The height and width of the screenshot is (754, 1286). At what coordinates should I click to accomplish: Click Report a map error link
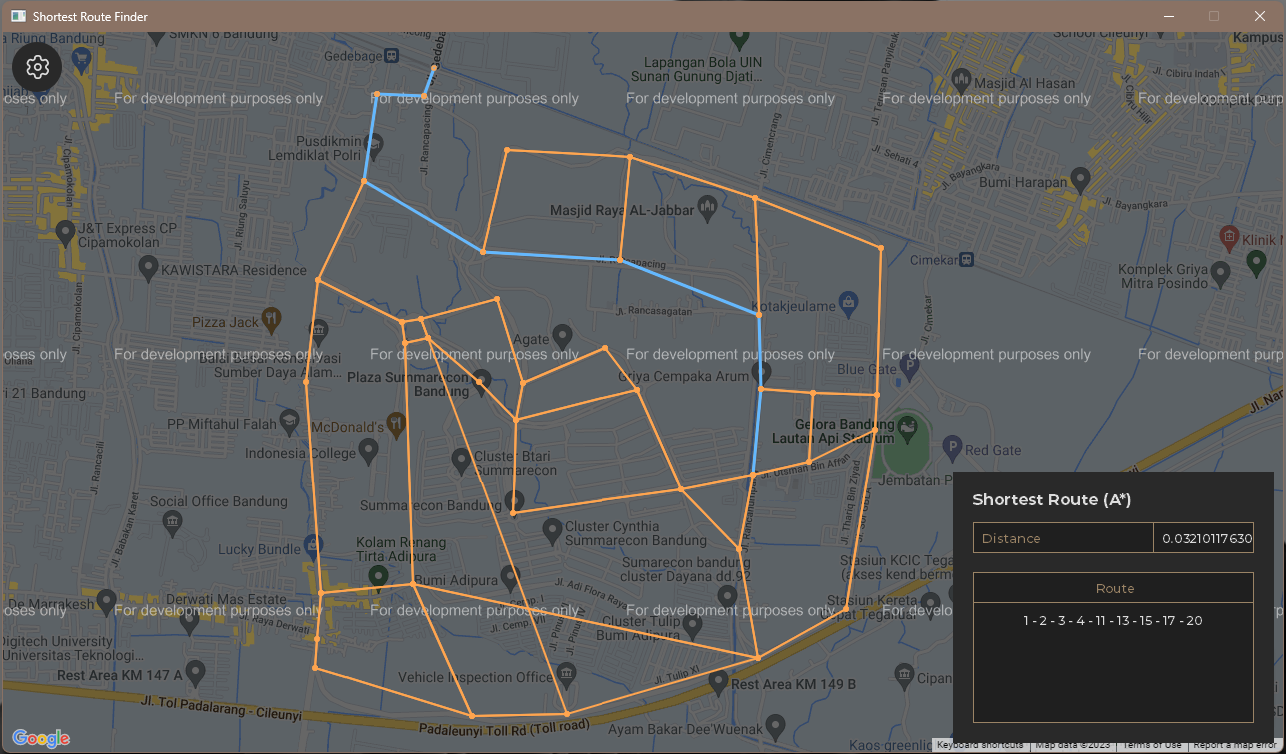[1235, 745]
